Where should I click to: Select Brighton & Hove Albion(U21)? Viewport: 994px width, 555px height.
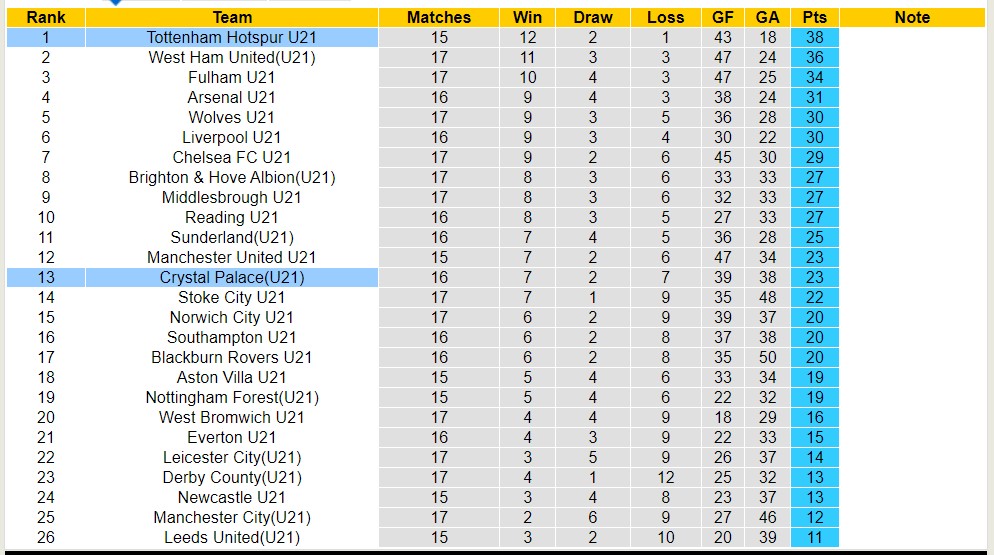tap(232, 177)
